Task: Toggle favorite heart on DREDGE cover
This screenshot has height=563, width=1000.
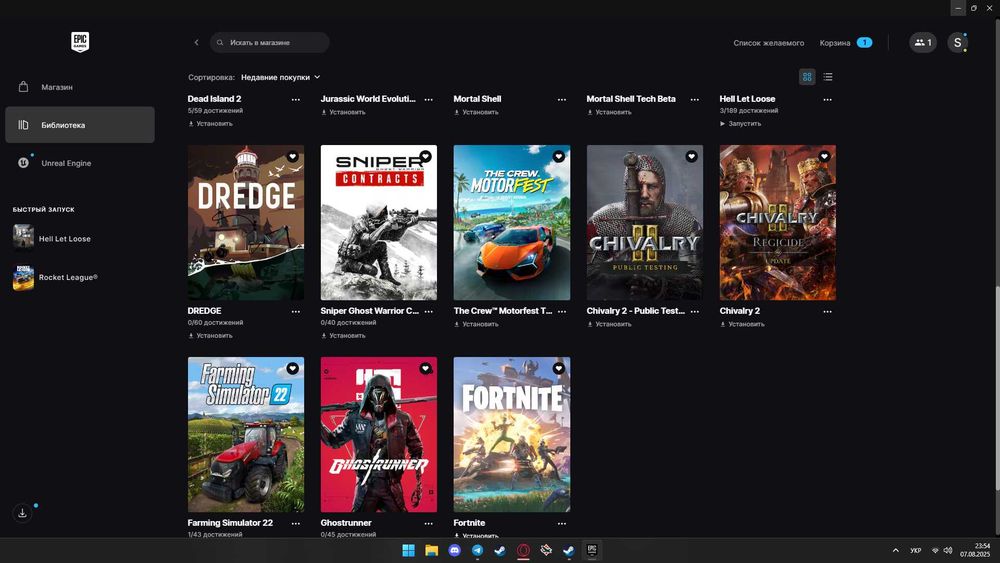Action: pyautogui.click(x=293, y=156)
